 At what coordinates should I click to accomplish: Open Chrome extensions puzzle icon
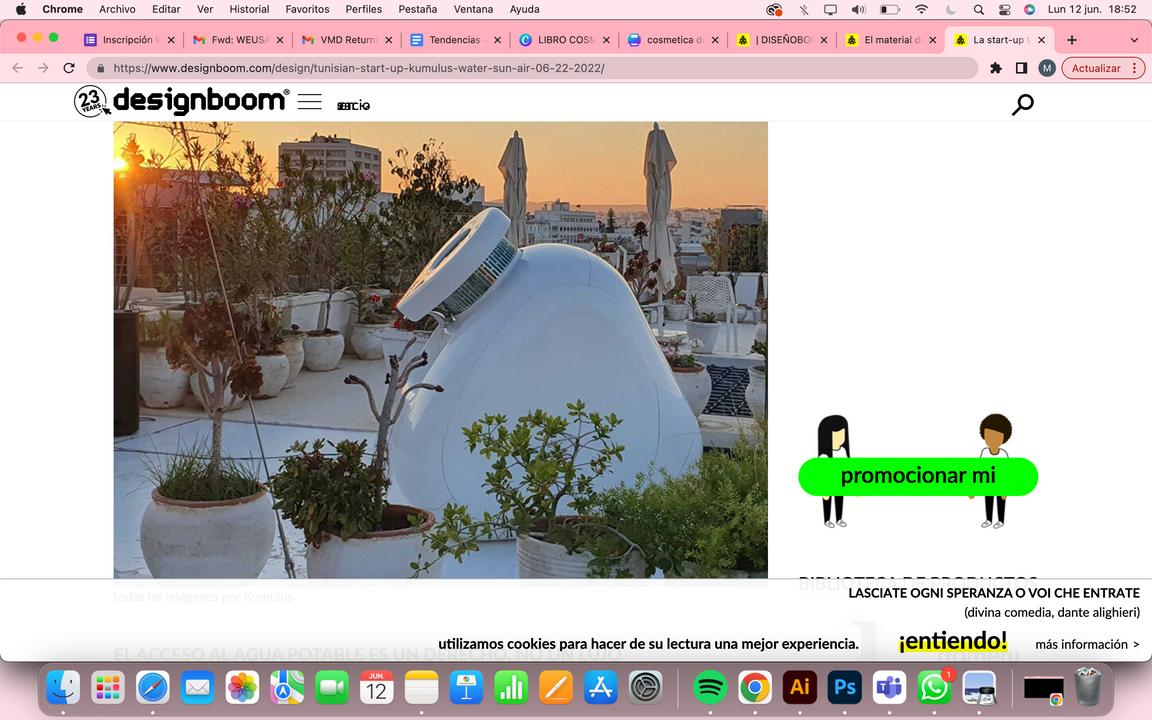(x=996, y=68)
